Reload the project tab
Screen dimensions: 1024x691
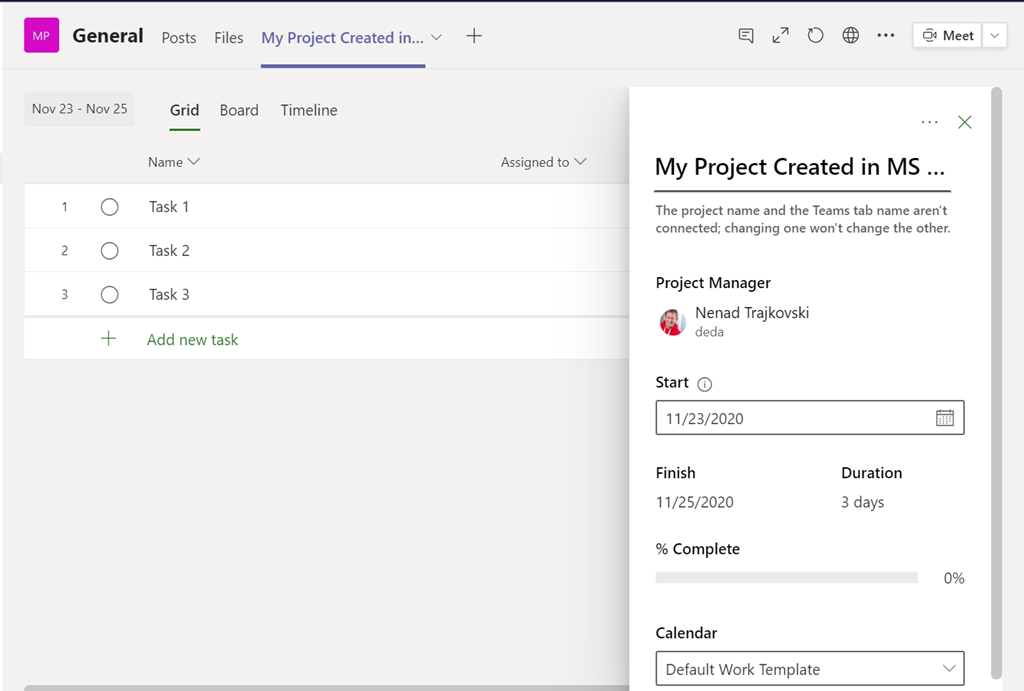click(816, 36)
